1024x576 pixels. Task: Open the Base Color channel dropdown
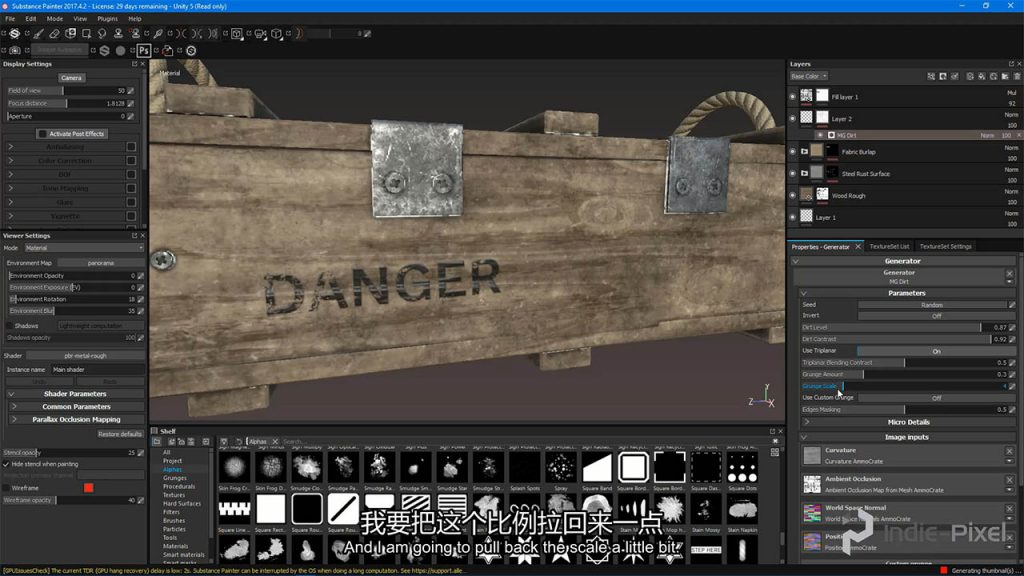(808, 76)
